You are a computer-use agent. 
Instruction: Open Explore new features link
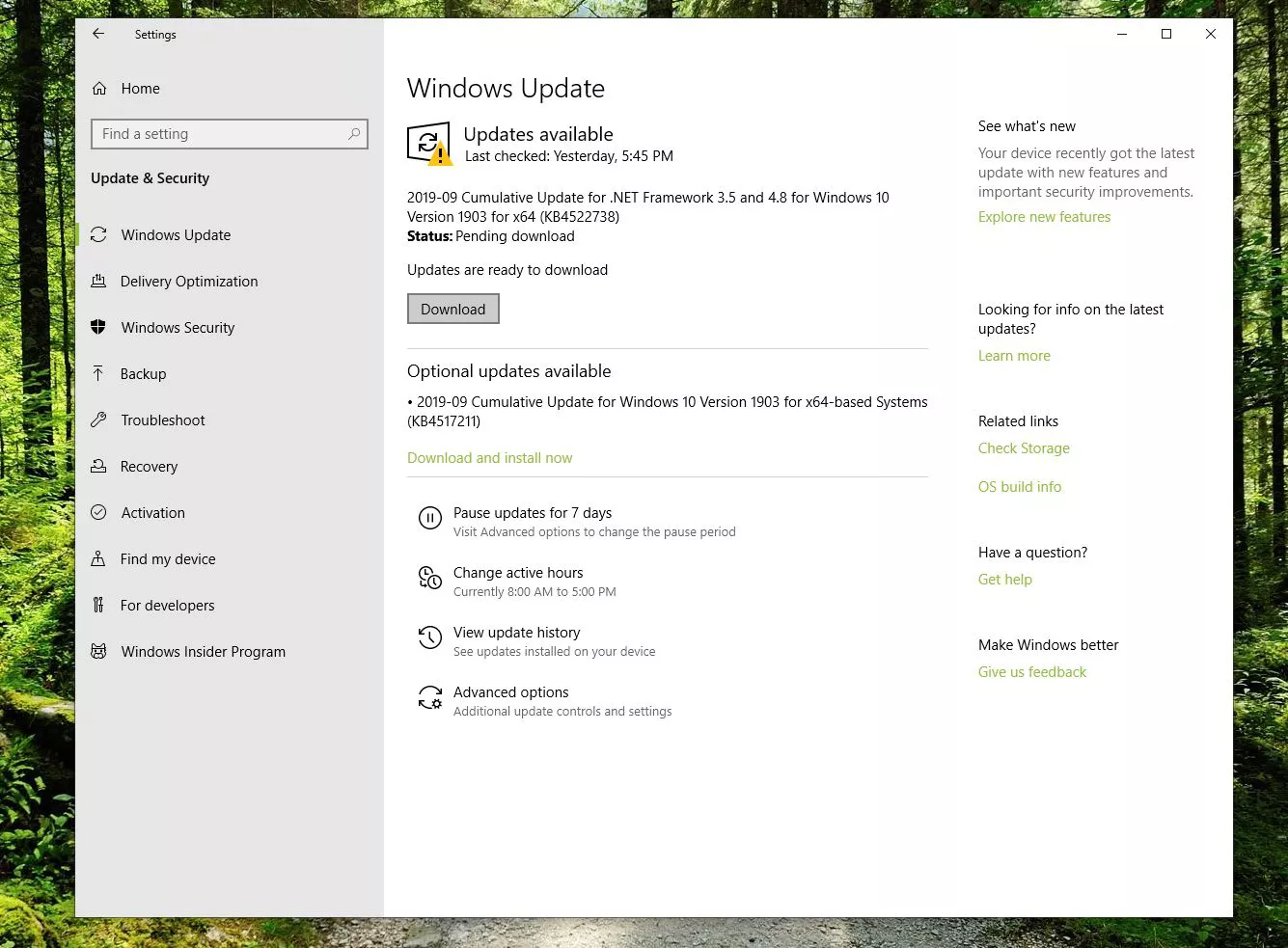pyautogui.click(x=1044, y=216)
